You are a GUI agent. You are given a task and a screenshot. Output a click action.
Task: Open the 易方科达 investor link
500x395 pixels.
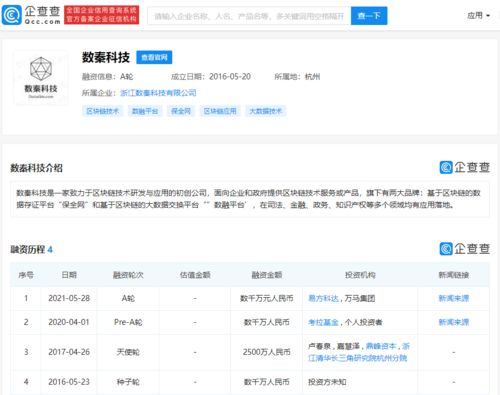click(323, 298)
